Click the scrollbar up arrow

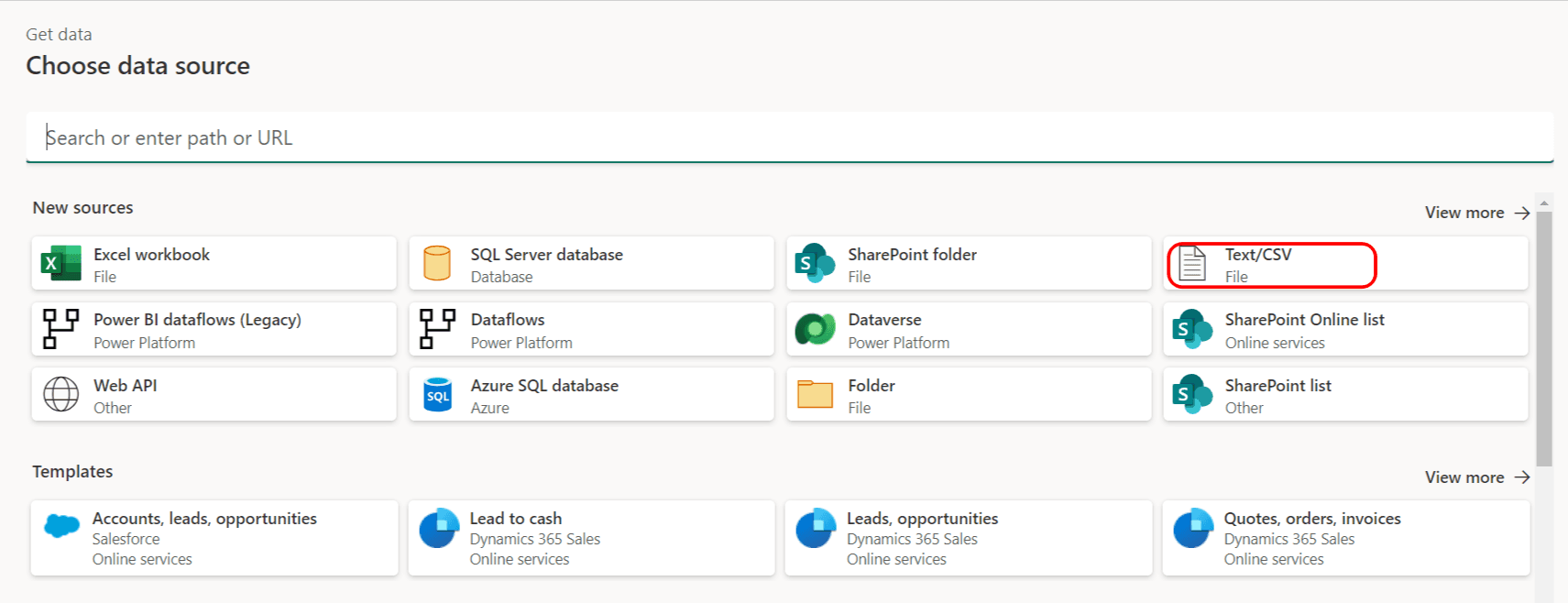tap(1544, 203)
